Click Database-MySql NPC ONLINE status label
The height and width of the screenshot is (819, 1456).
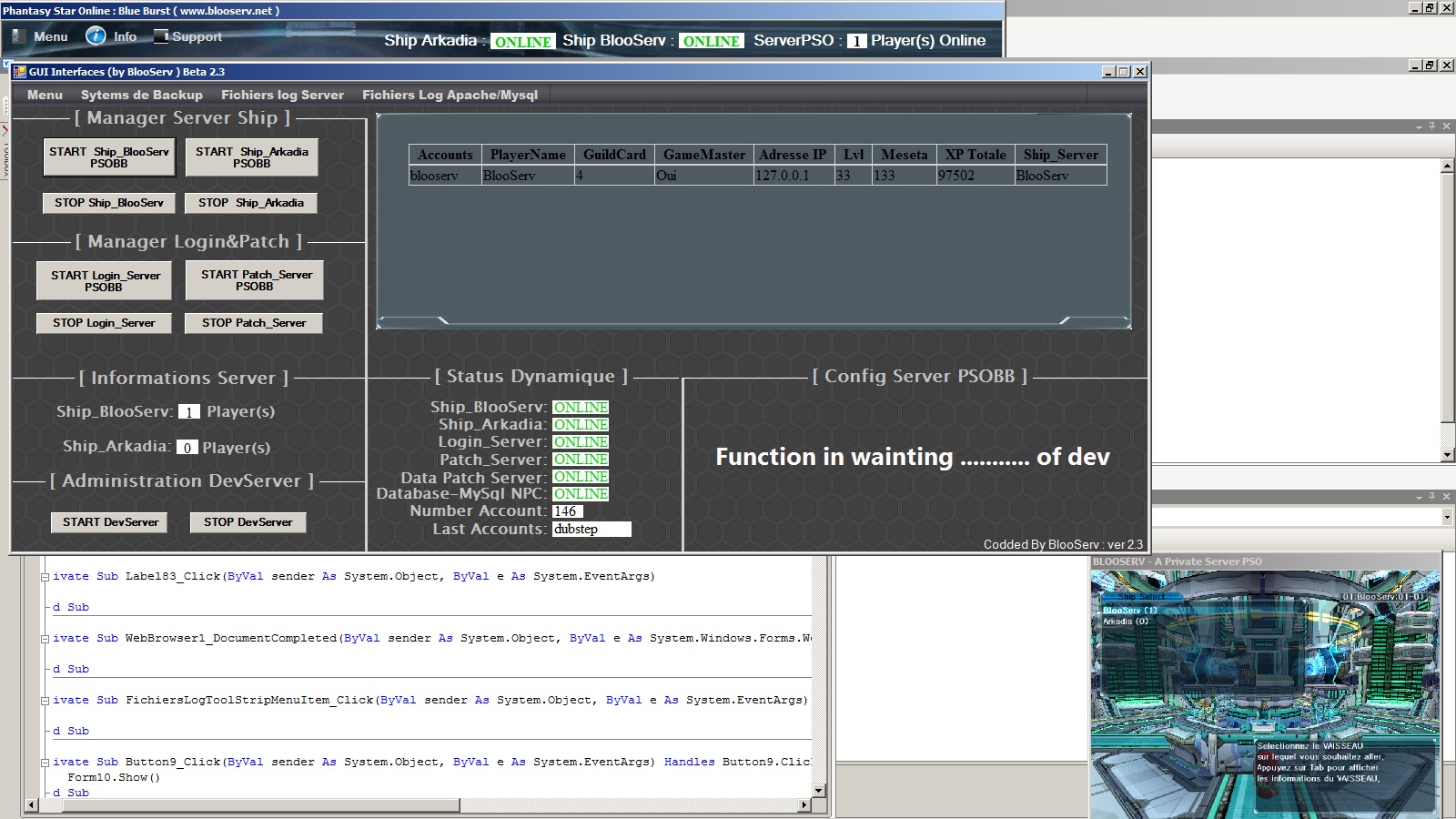point(581,494)
